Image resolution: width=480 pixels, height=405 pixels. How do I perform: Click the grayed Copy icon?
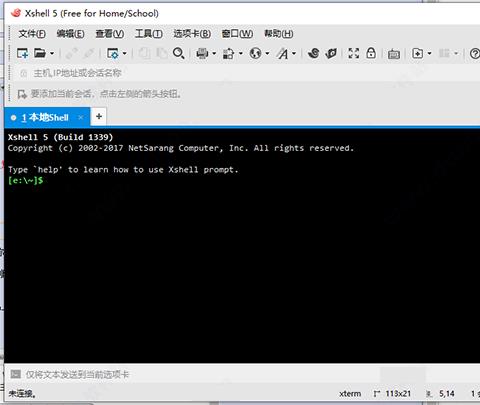(144, 53)
